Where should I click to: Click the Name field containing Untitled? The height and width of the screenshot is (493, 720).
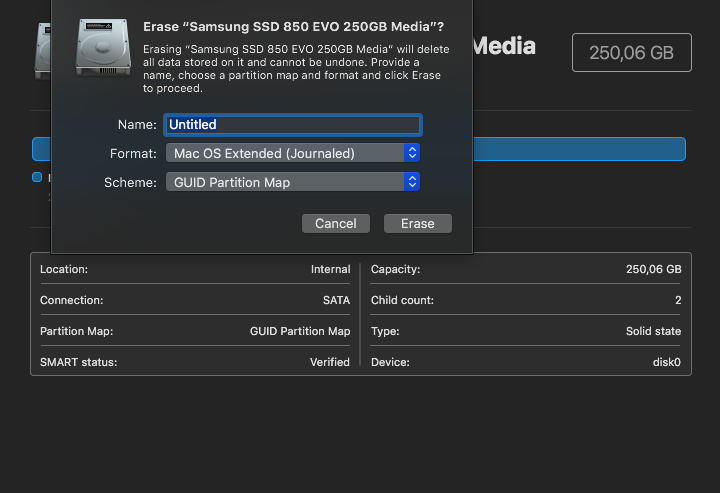click(x=293, y=125)
